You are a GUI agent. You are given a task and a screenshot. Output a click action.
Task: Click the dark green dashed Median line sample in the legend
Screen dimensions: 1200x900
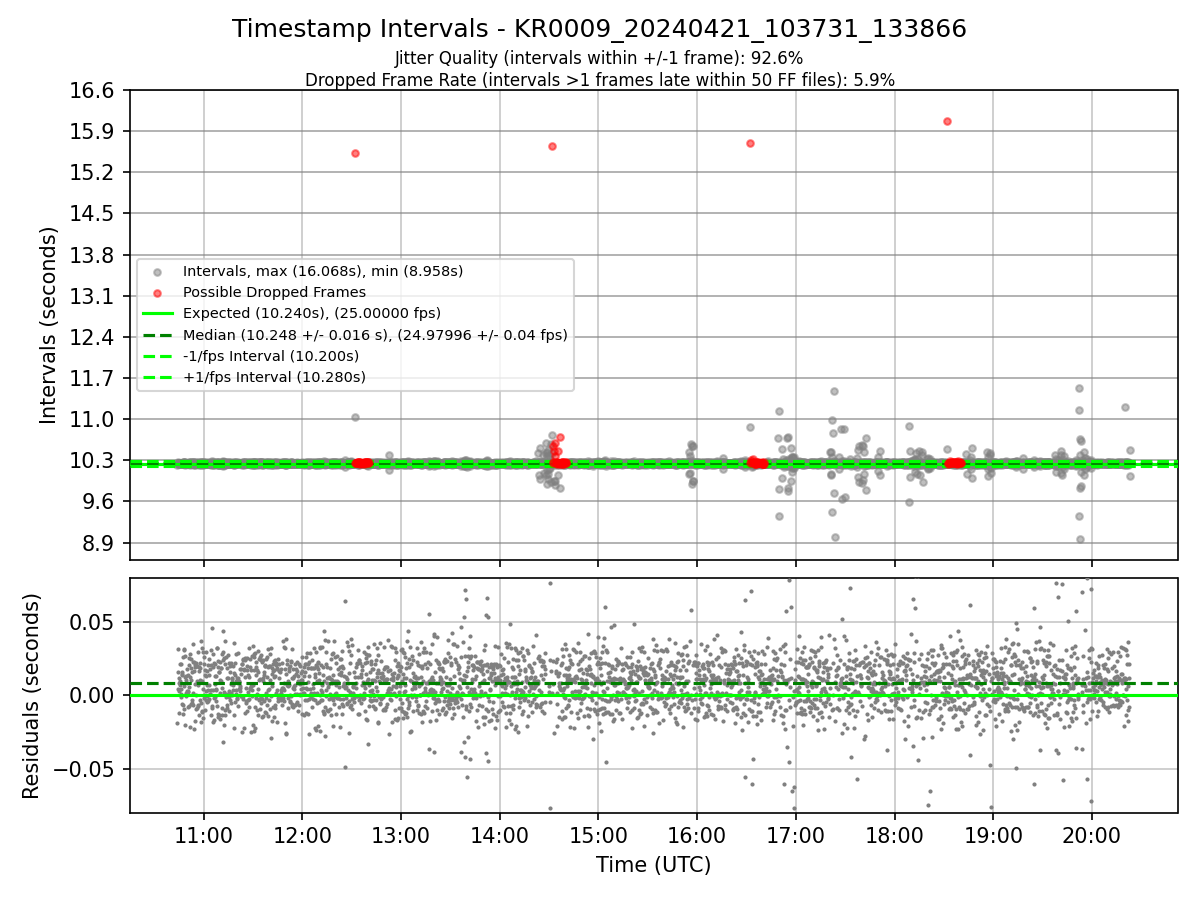coord(156,335)
